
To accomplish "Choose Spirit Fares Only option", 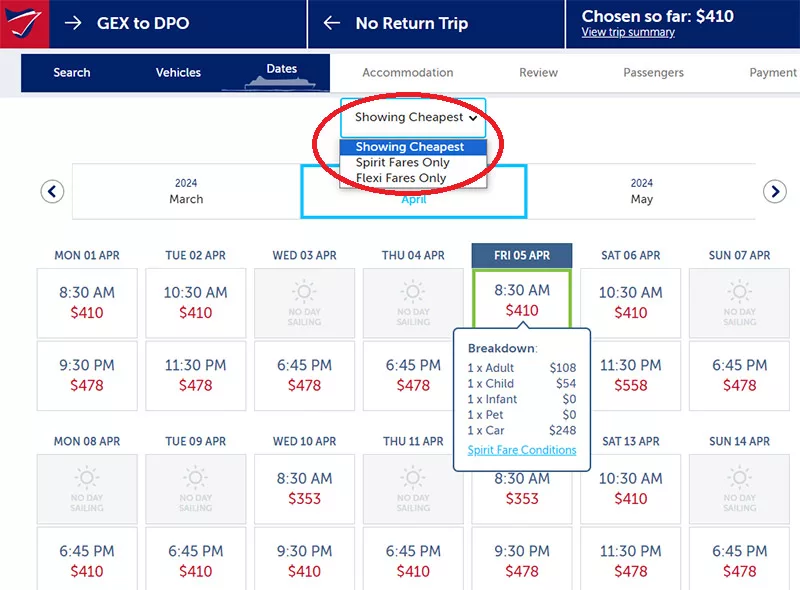I will coord(403,163).
